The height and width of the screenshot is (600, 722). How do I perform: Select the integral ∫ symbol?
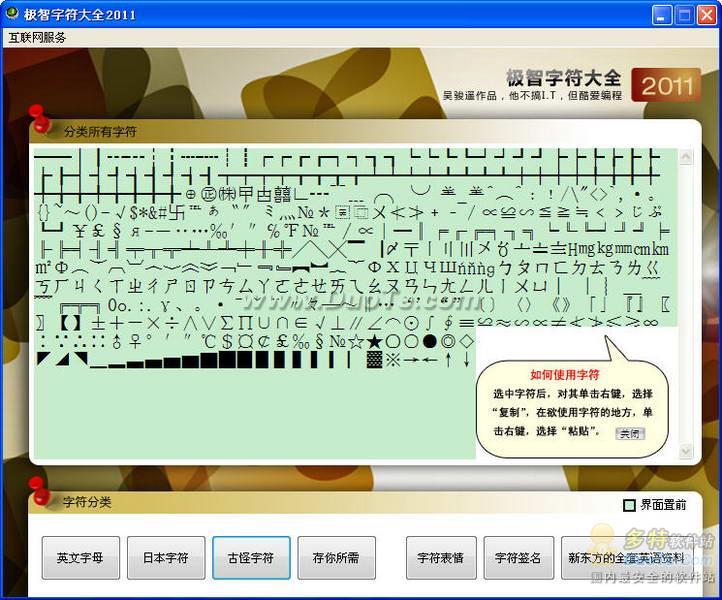pyautogui.click(x=430, y=323)
